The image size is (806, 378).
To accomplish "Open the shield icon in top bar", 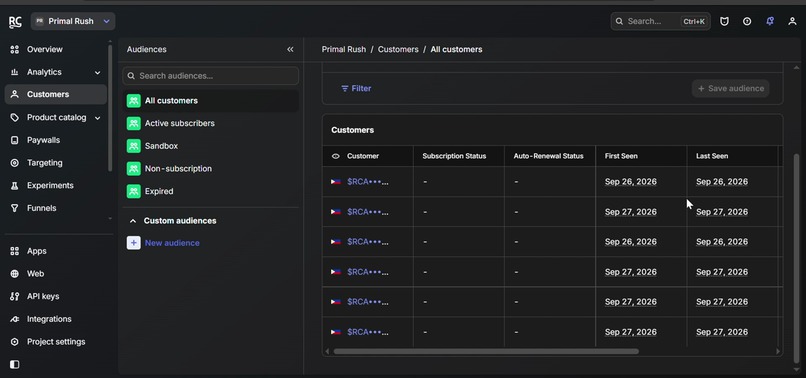I will pos(724,21).
